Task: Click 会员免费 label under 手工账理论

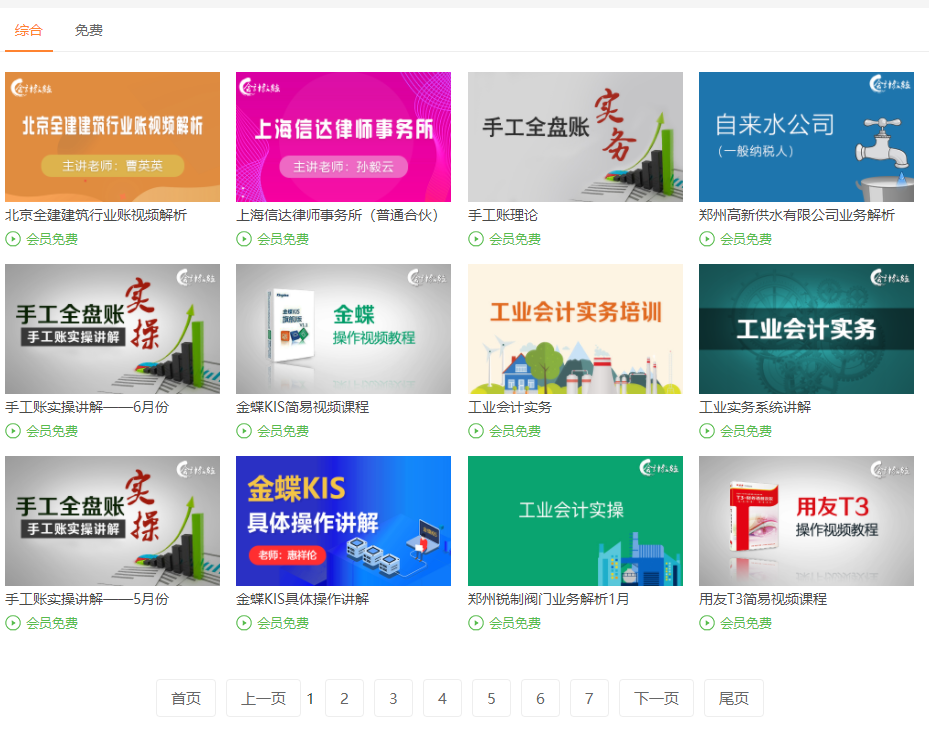Action: click(515, 239)
